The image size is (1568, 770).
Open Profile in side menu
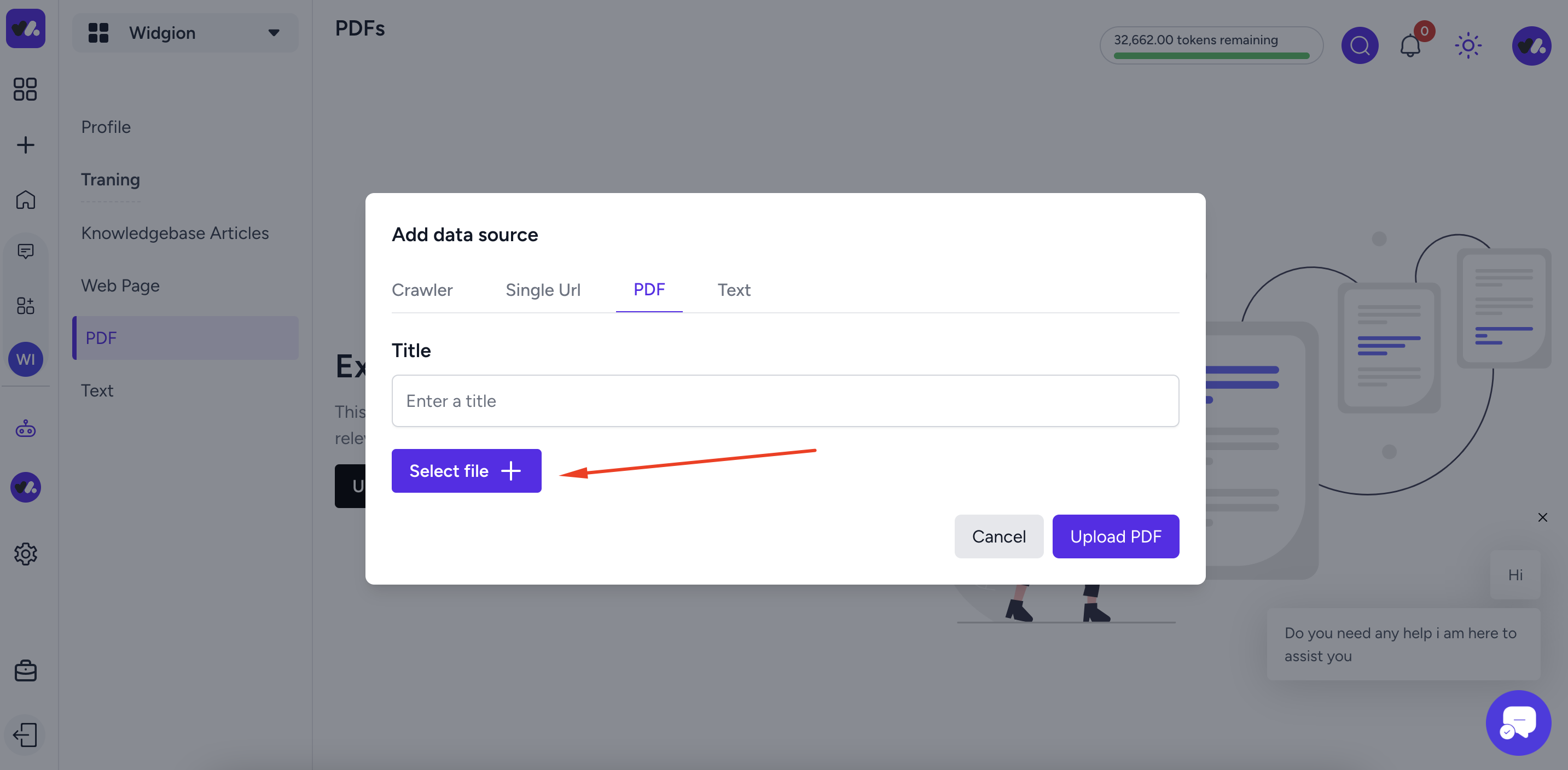[106, 126]
